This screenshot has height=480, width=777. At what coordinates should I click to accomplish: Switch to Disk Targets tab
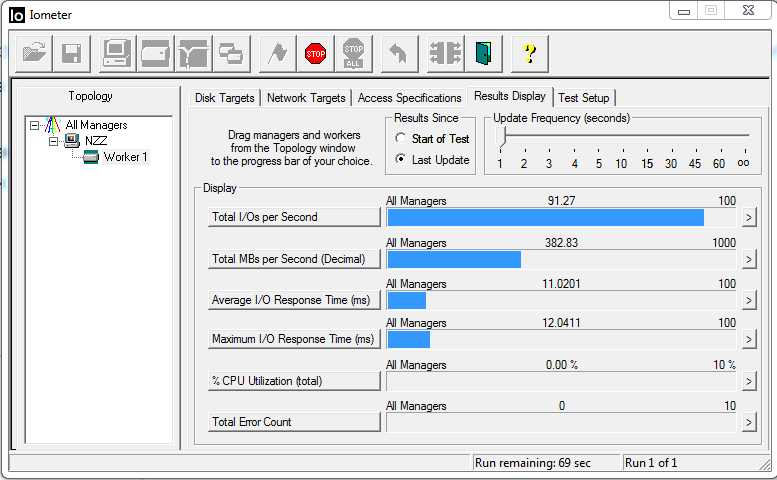pos(224,98)
